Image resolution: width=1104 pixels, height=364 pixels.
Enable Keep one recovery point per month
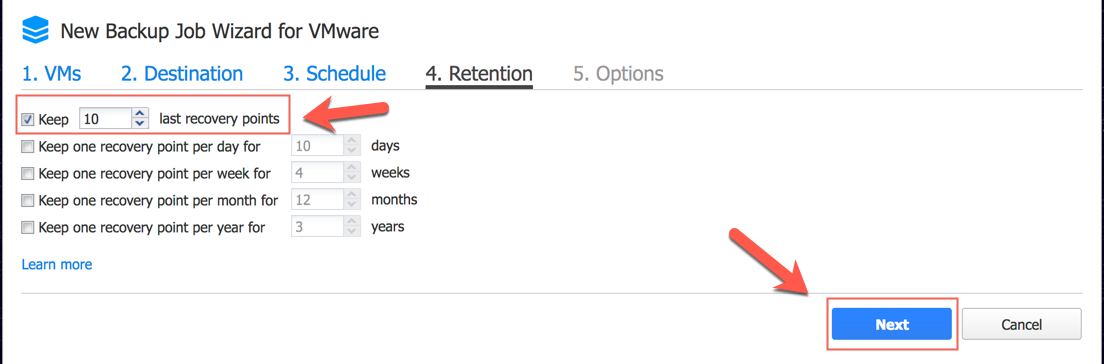[x=27, y=200]
